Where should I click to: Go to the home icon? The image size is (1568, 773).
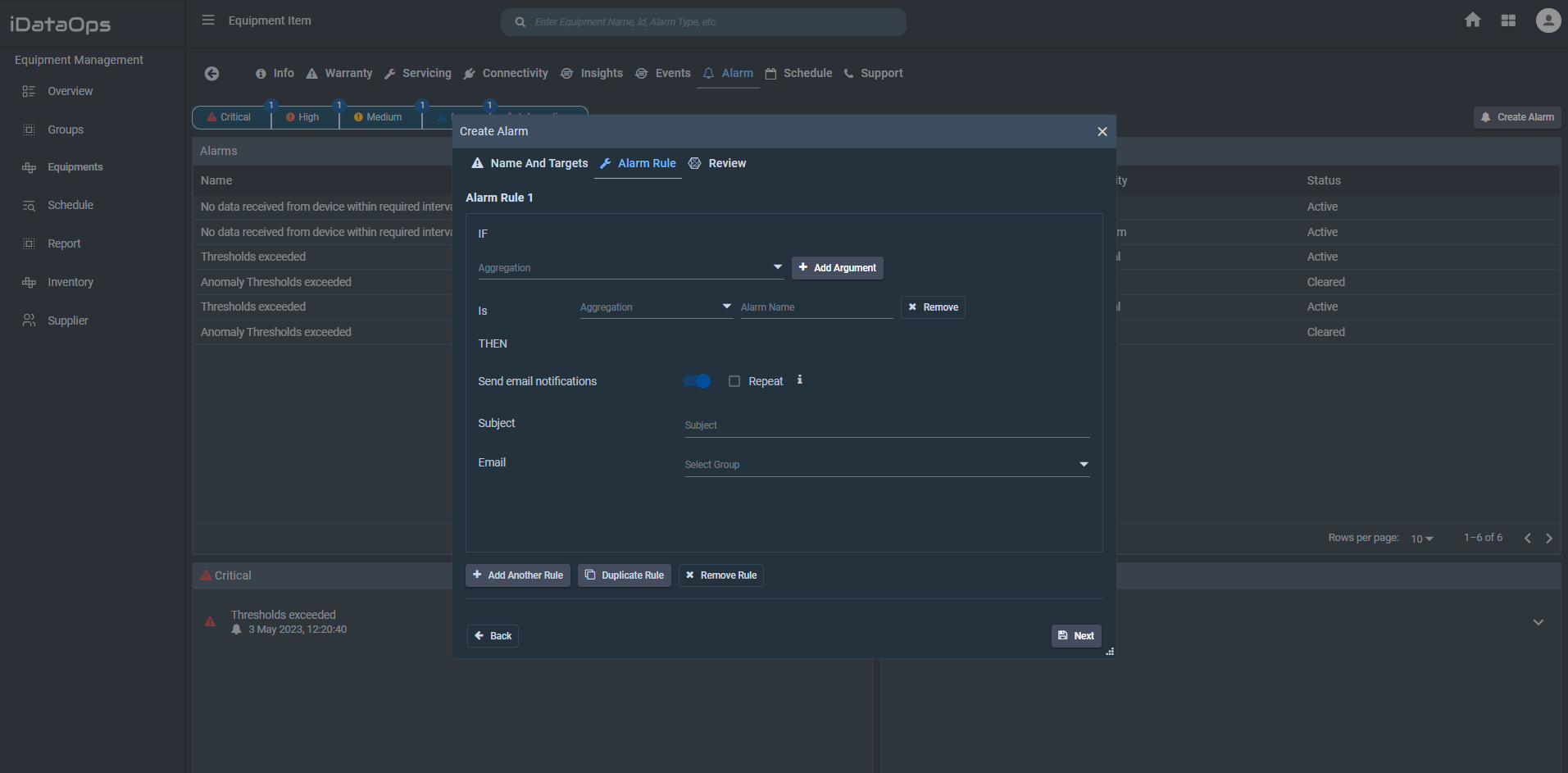coord(1472,20)
